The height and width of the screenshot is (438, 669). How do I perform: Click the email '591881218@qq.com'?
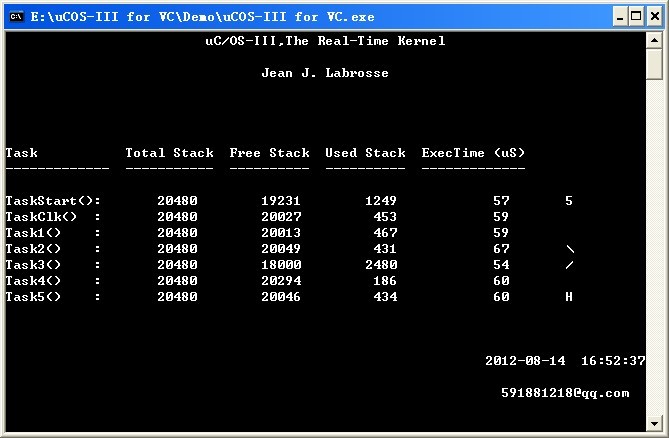(565, 393)
